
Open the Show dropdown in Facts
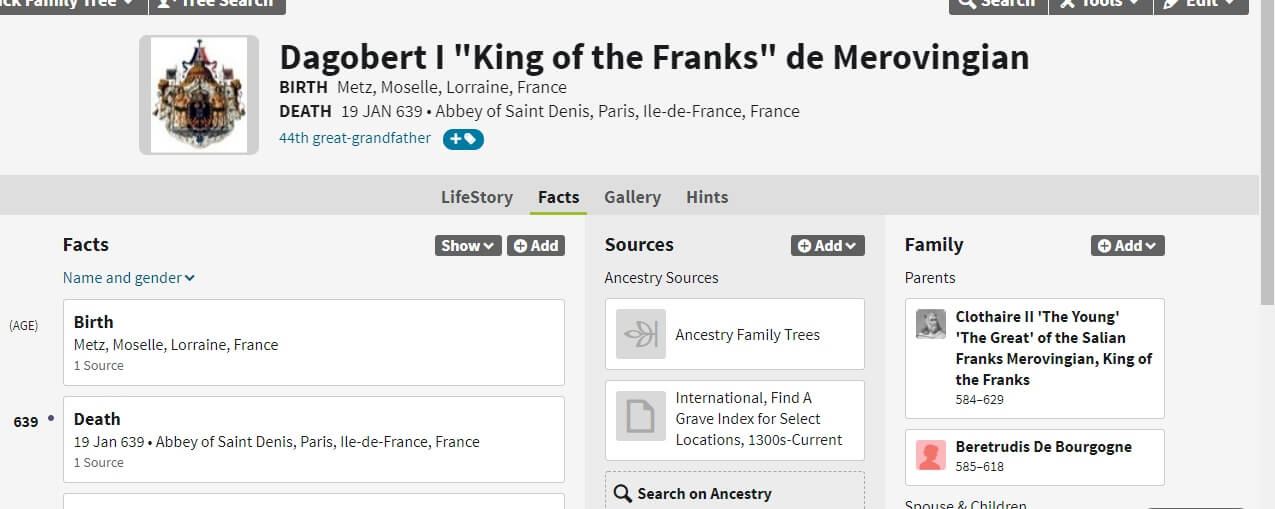[x=467, y=245]
